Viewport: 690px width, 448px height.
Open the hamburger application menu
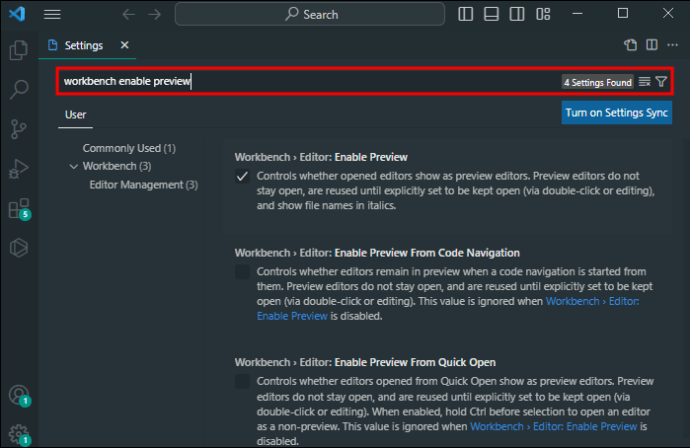[52, 14]
